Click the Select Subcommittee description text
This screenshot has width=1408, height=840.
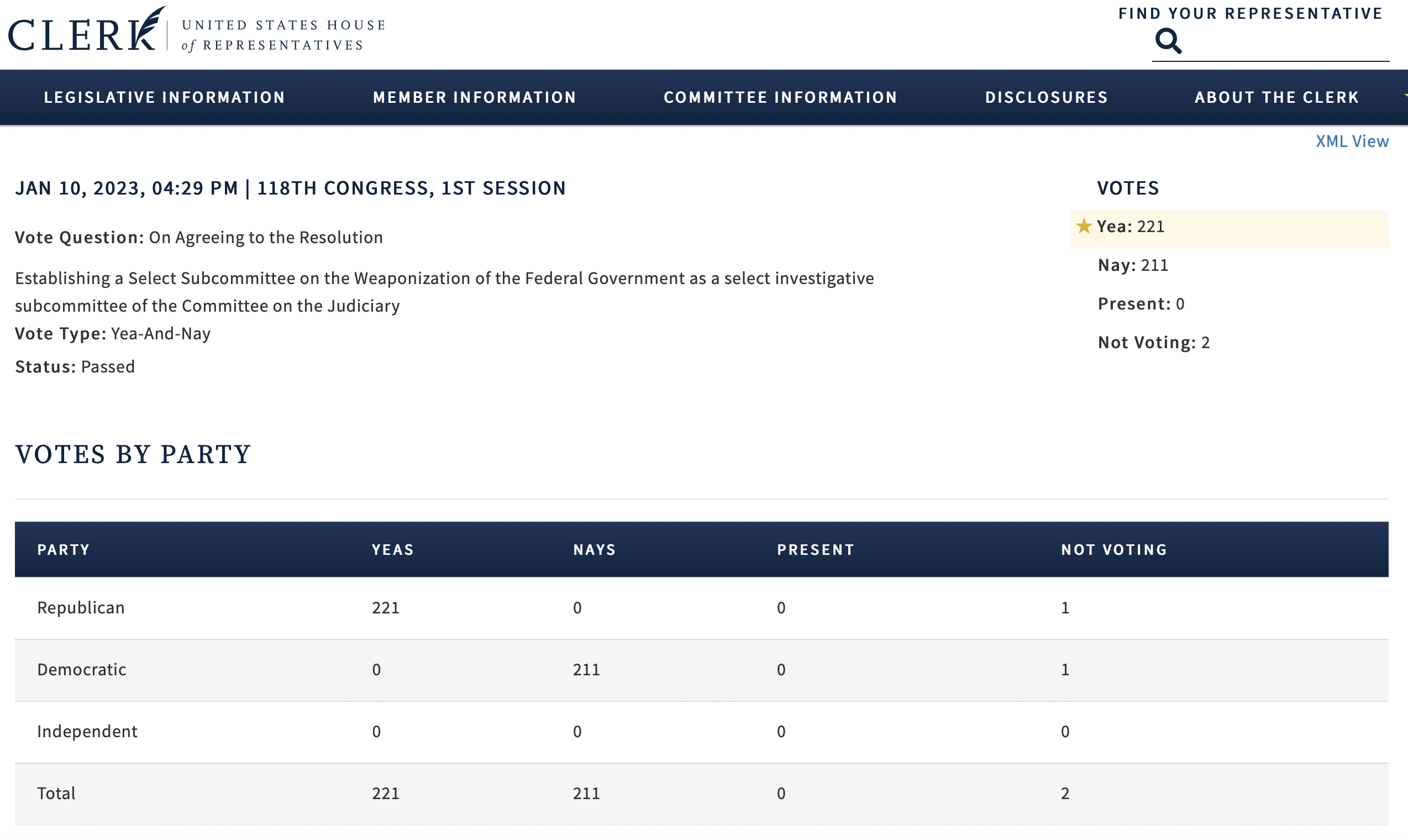(x=444, y=292)
